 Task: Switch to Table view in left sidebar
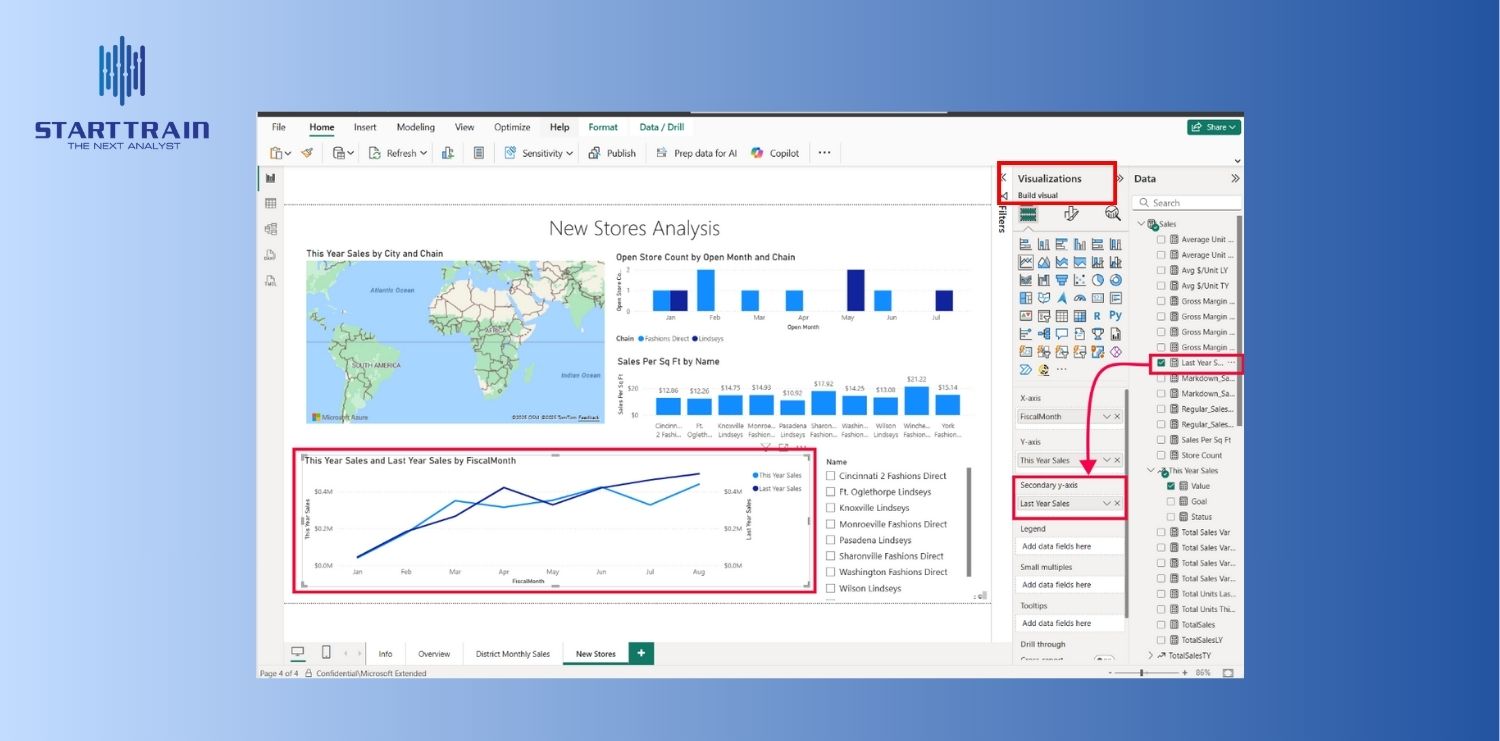click(x=270, y=203)
